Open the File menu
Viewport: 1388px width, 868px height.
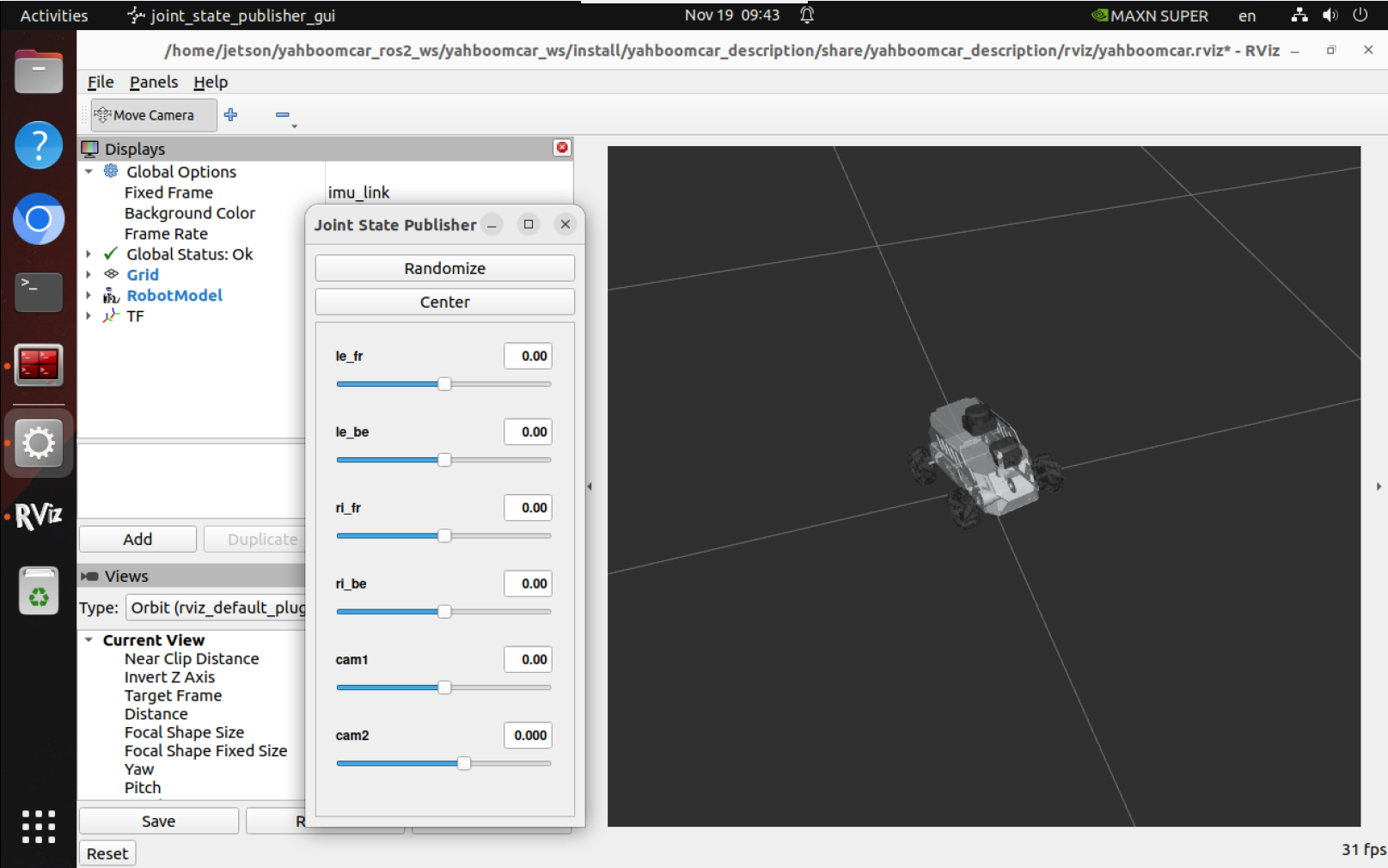point(101,82)
